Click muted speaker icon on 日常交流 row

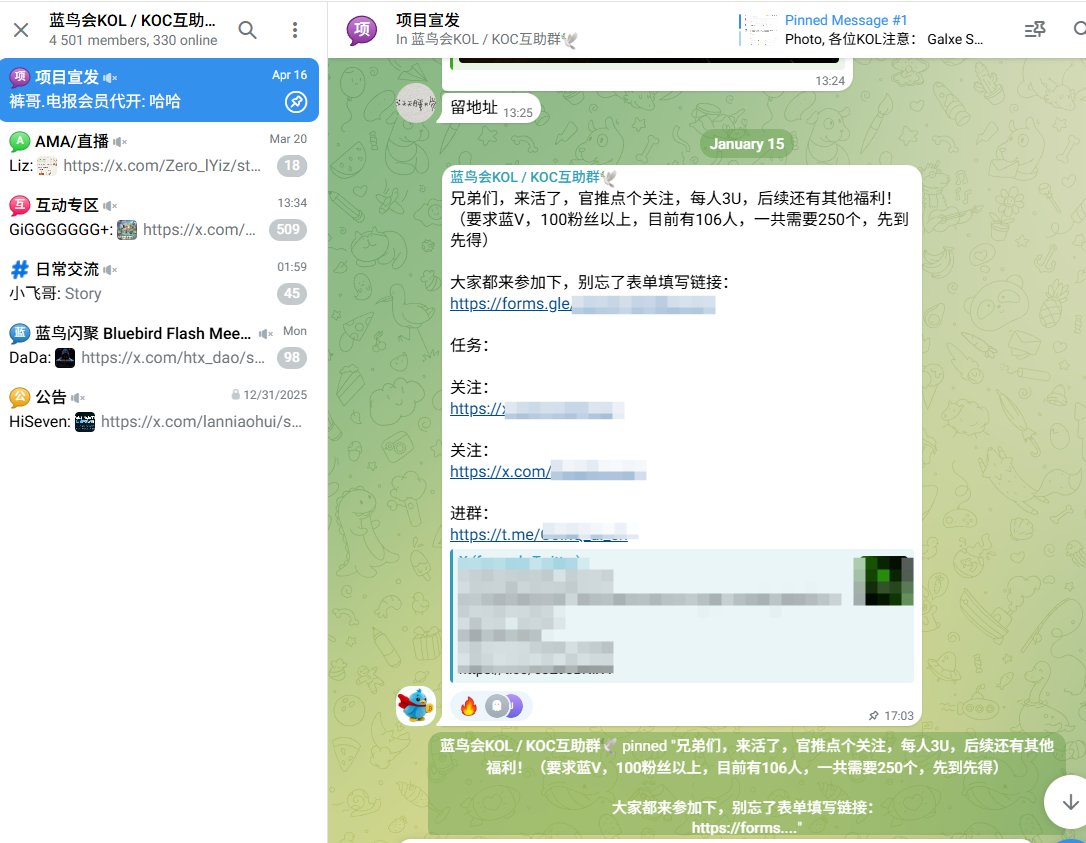pos(110,269)
